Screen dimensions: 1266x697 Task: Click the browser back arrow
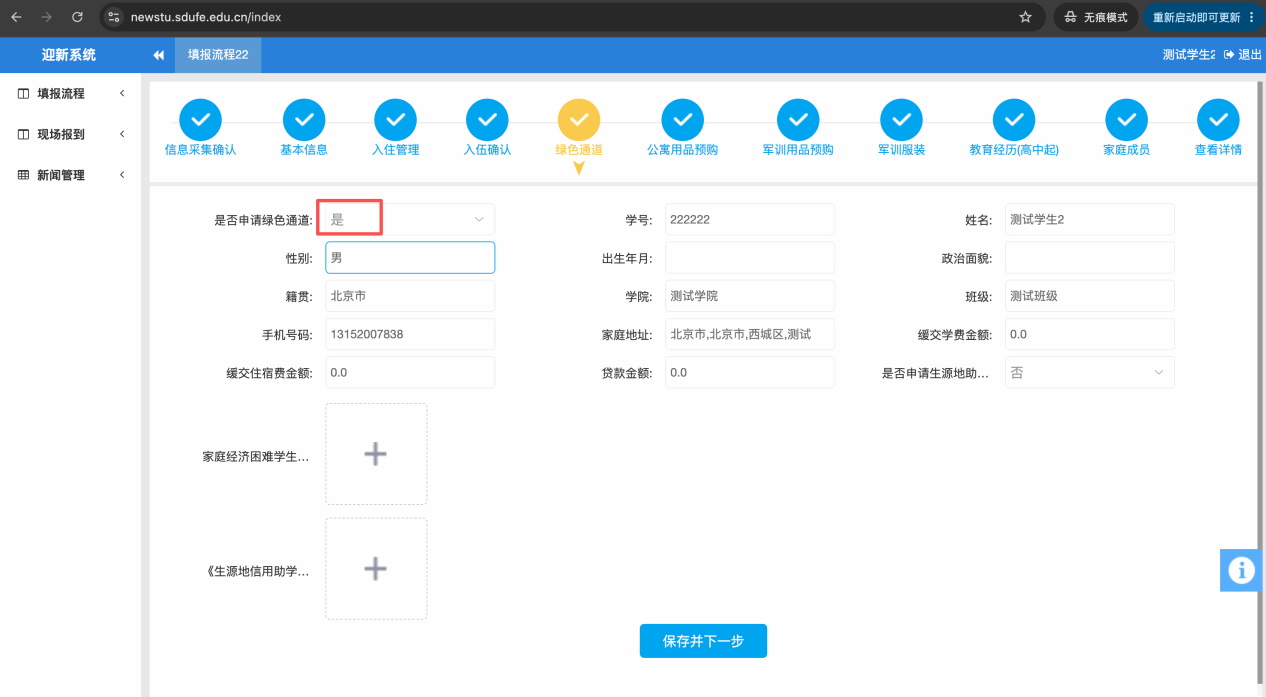[16, 17]
